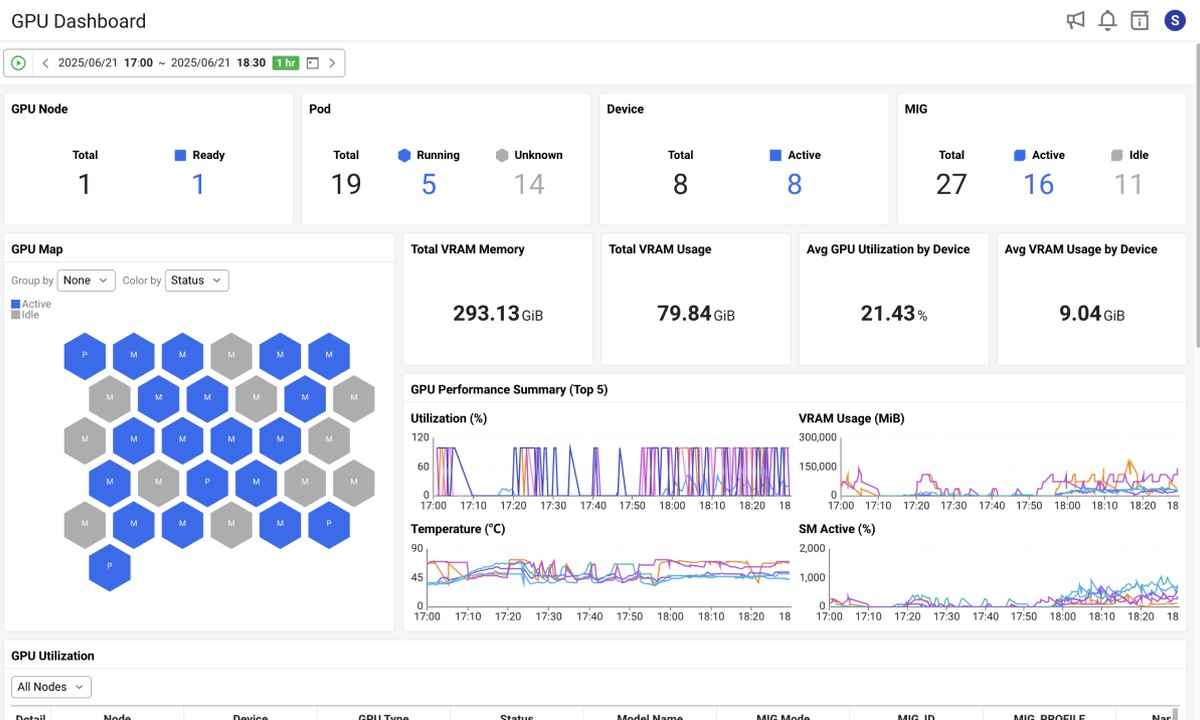1200x720 pixels.
Task: Select the lone P hexagon in the last row
Action: [110, 566]
